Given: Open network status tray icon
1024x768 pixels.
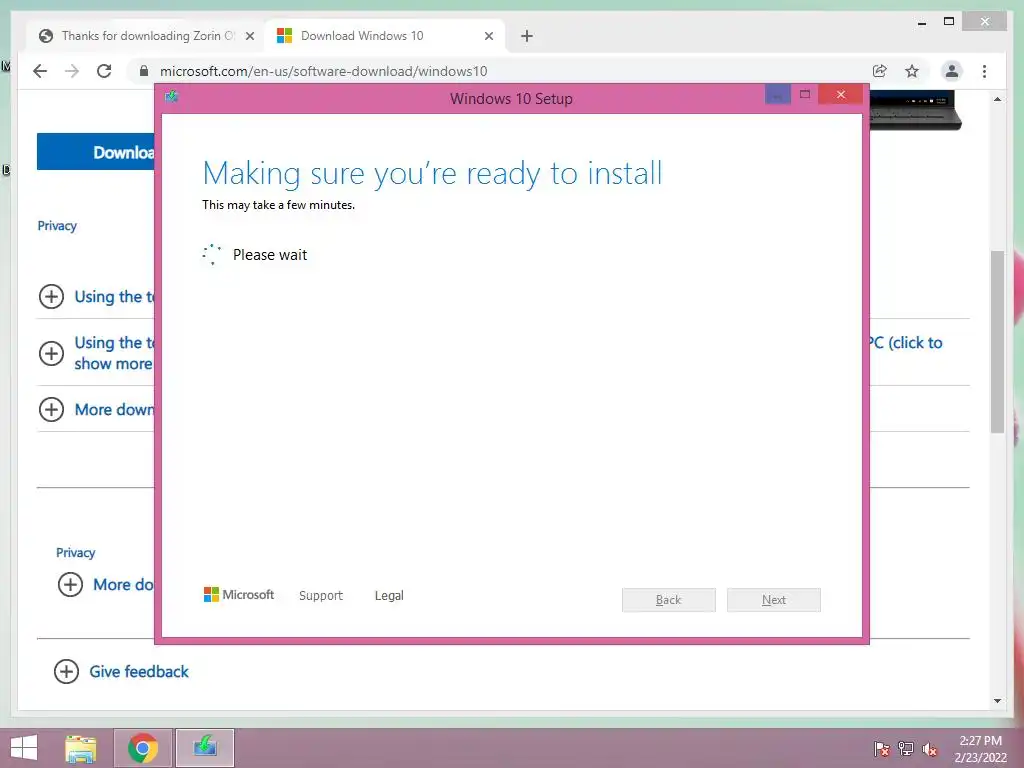Looking at the screenshot, I should click(906, 748).
